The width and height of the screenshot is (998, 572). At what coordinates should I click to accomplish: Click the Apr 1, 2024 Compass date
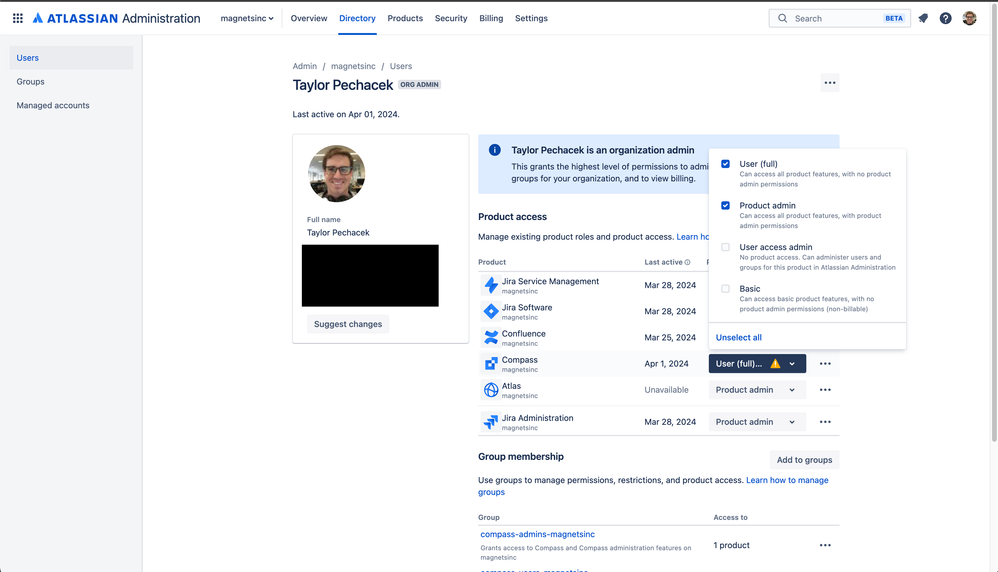click(666, 363)
